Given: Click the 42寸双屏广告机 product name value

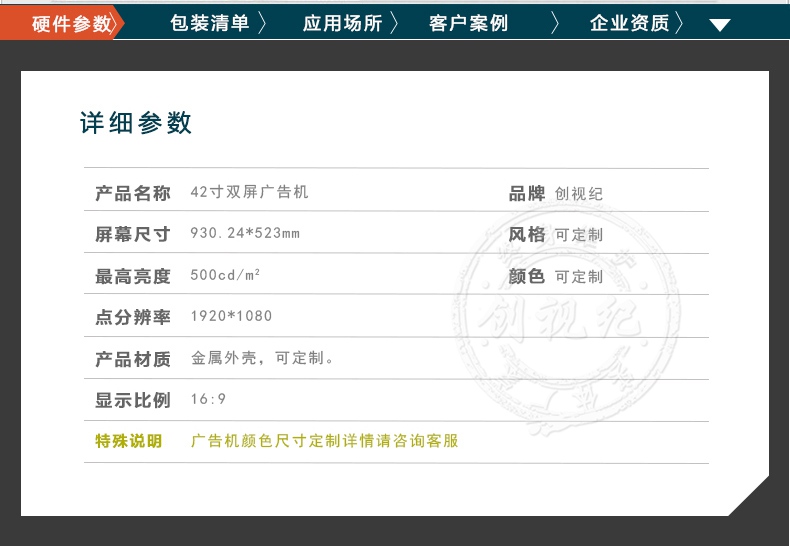Looking at the screenshot, I should coord(249,192).
